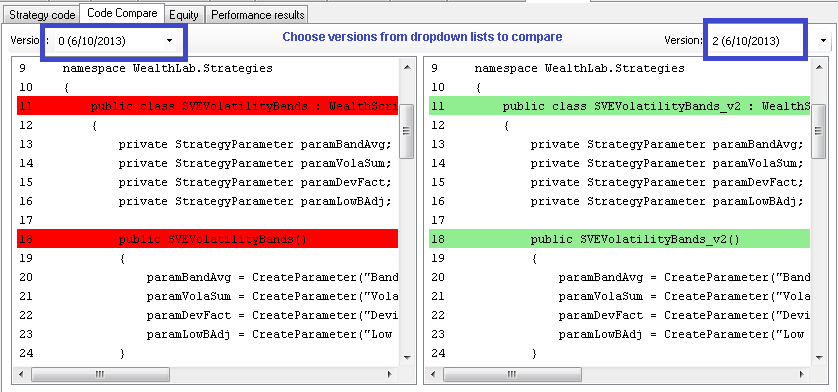The image size is (838, 392).
Task: Click paramBandAvg declaration line 13 in left pane
Action: [x=255, y=144]
